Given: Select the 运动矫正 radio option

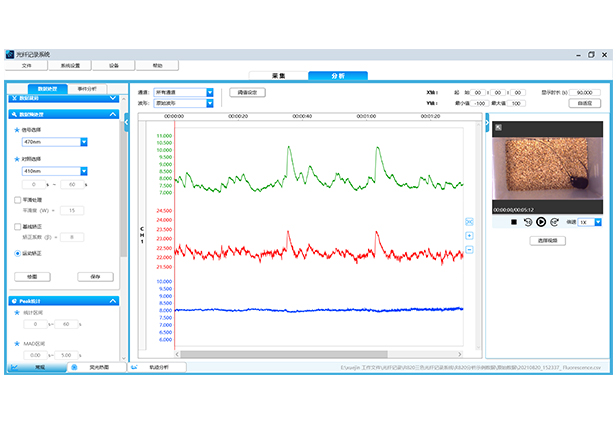Looking at the screenshot, I should (x=17, y=253).
